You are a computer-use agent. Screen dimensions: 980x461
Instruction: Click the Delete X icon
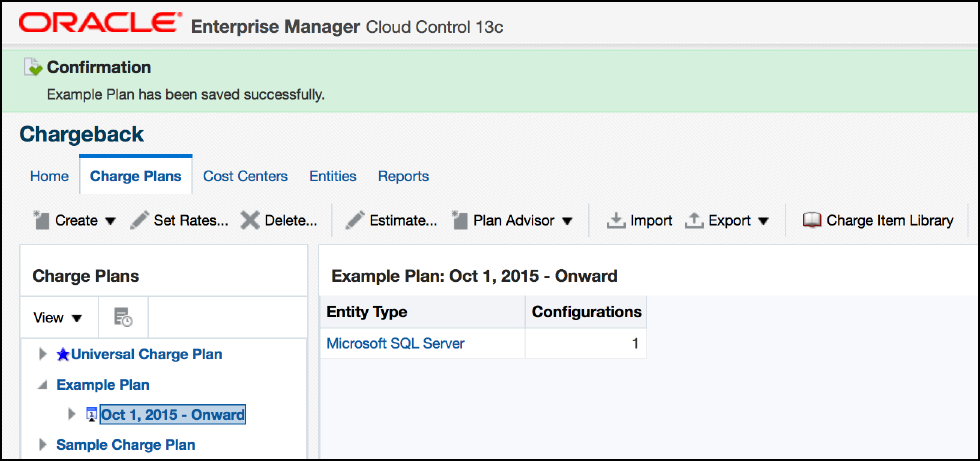tap(250, 220)
